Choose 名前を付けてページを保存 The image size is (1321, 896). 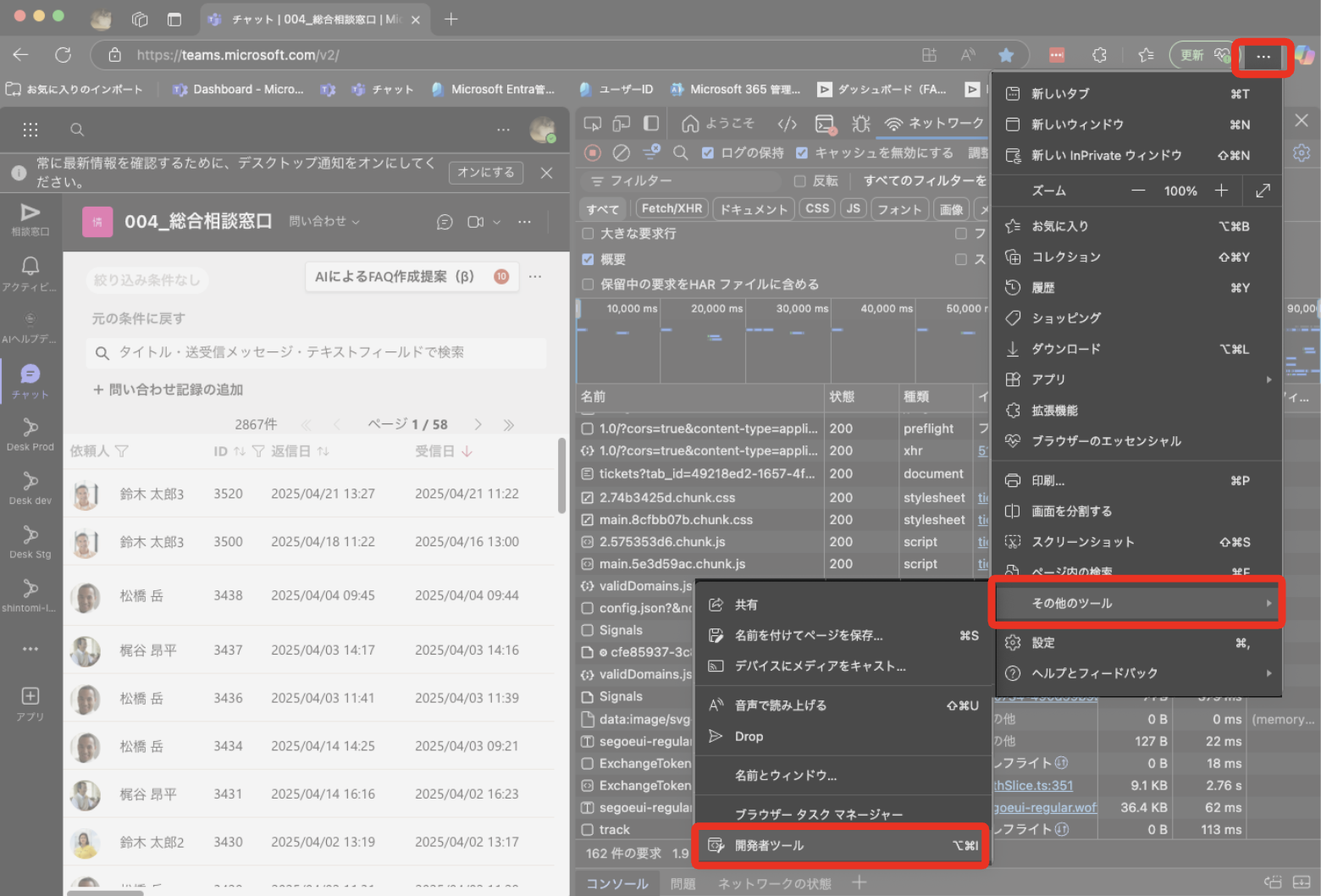coord(842,635)
